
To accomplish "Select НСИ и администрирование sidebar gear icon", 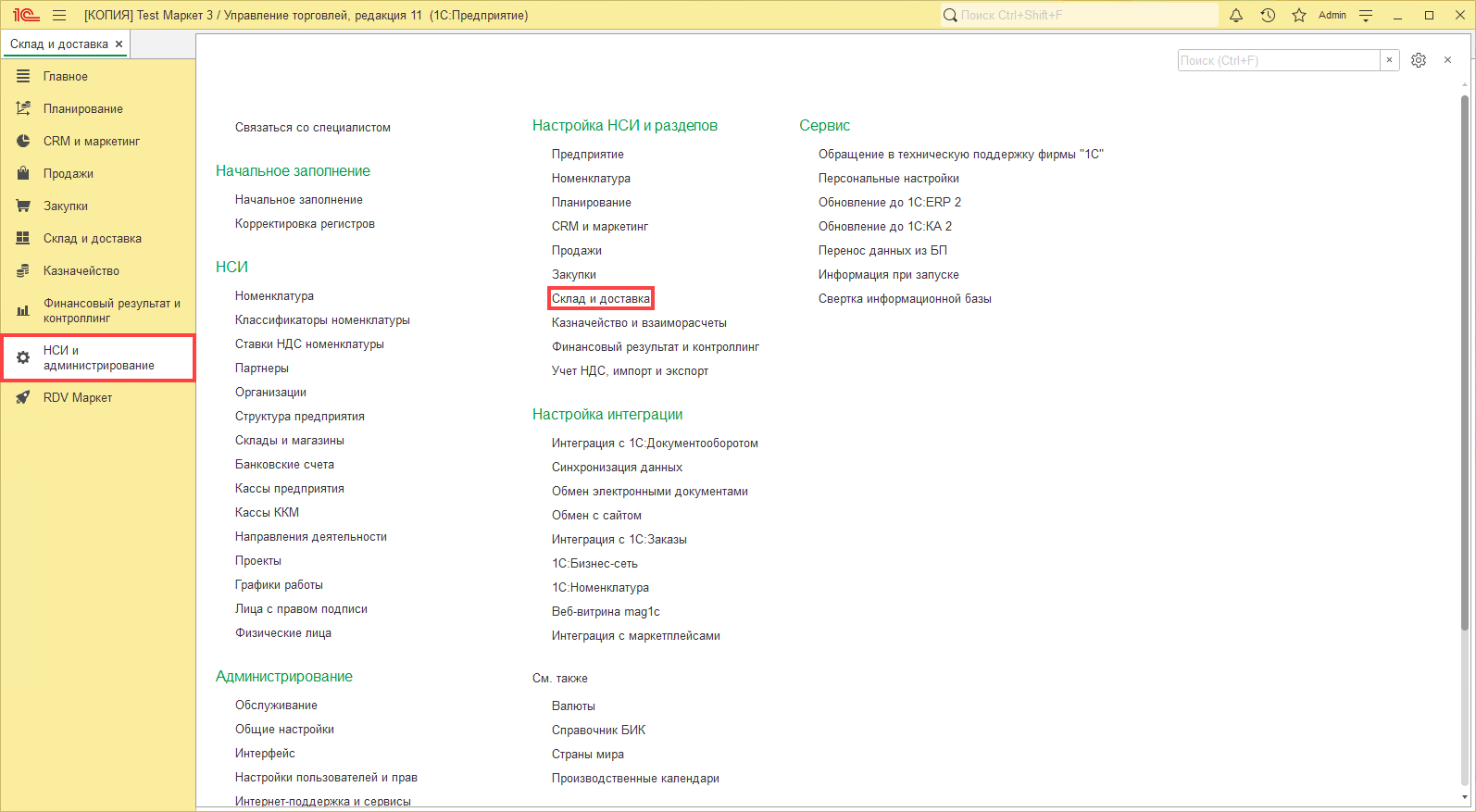I will click(x=23, y=357).
